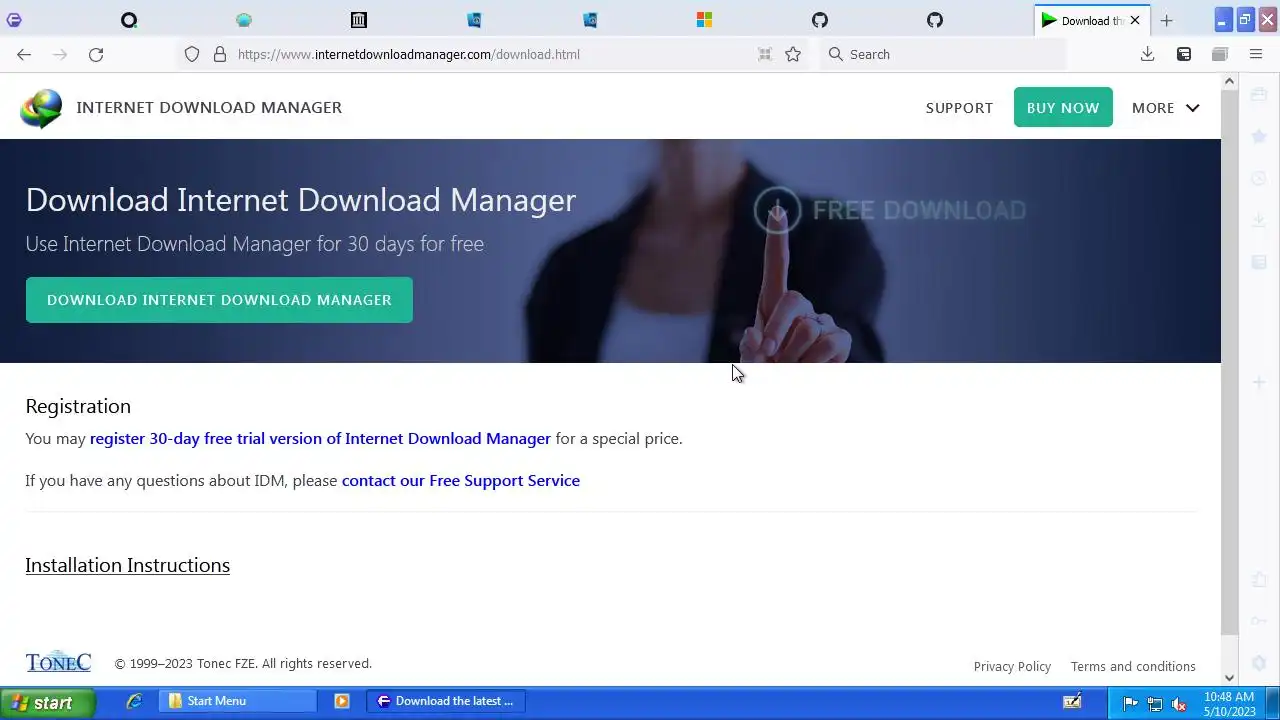The width and height of the screenshot is (1280, 720).
Task: Click the forward navigation arrow
Action: point(60,54)
